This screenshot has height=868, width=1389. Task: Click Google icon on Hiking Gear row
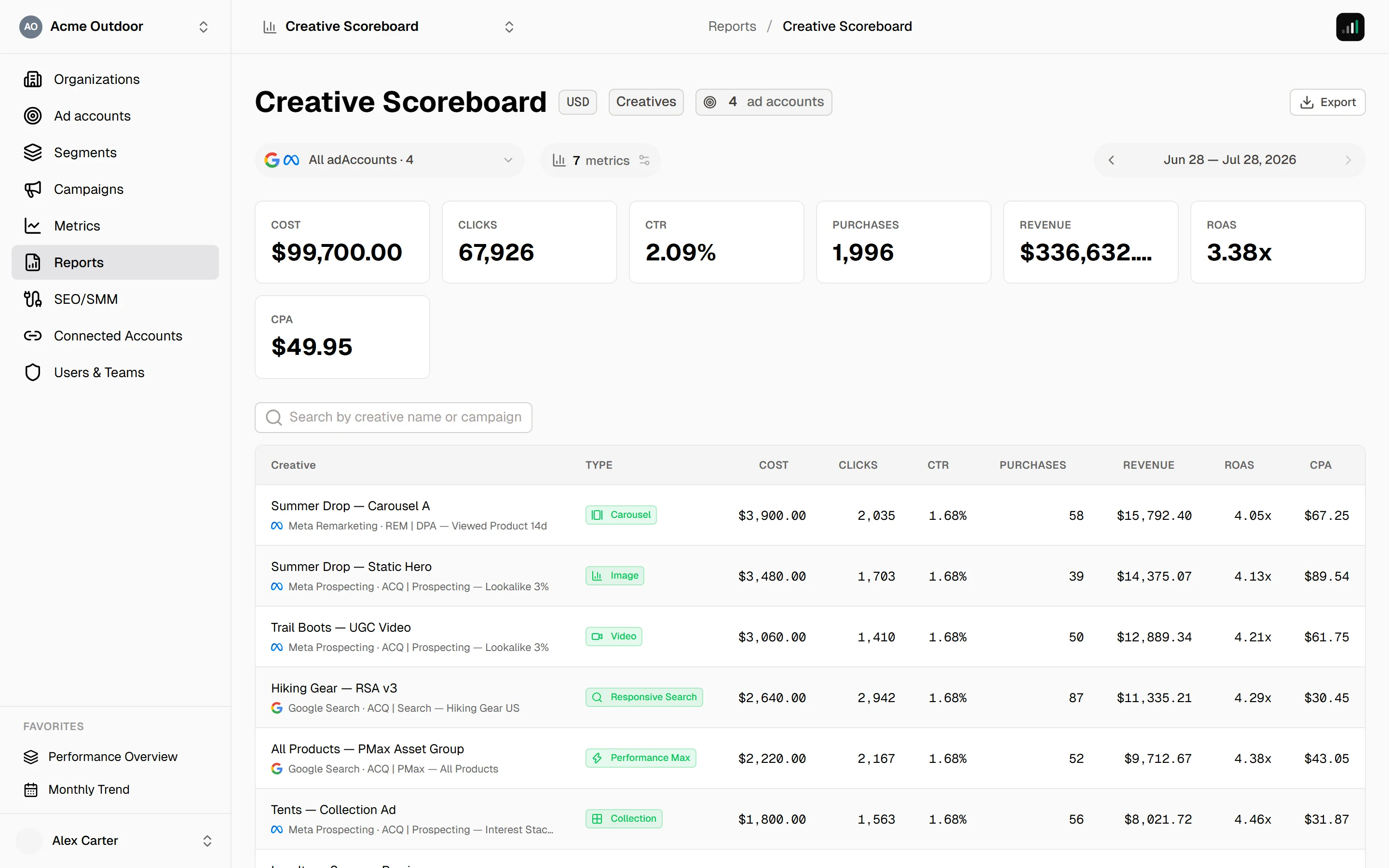click(x=277, y=708)
